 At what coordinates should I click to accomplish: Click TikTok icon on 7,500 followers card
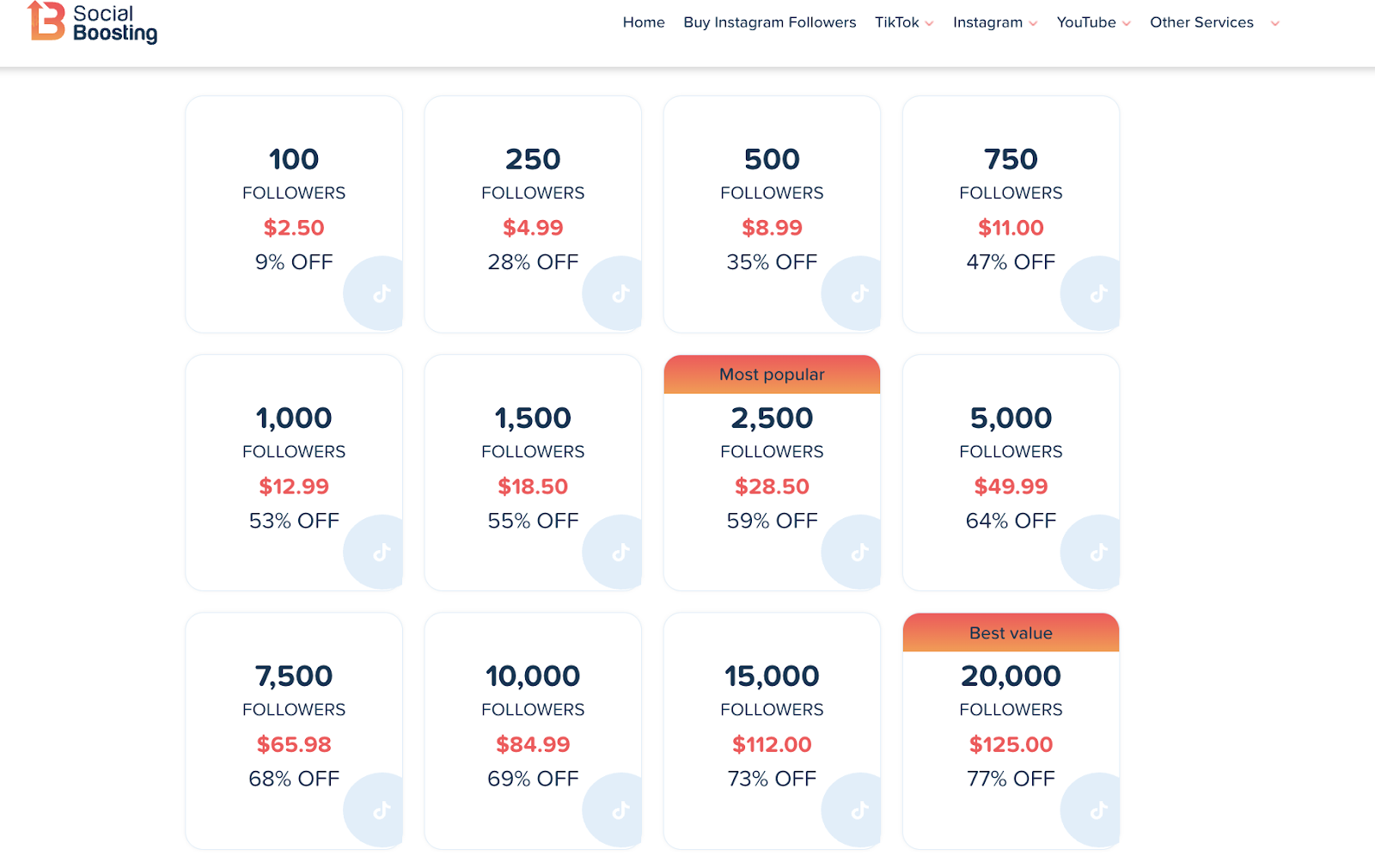pos(382,810)
